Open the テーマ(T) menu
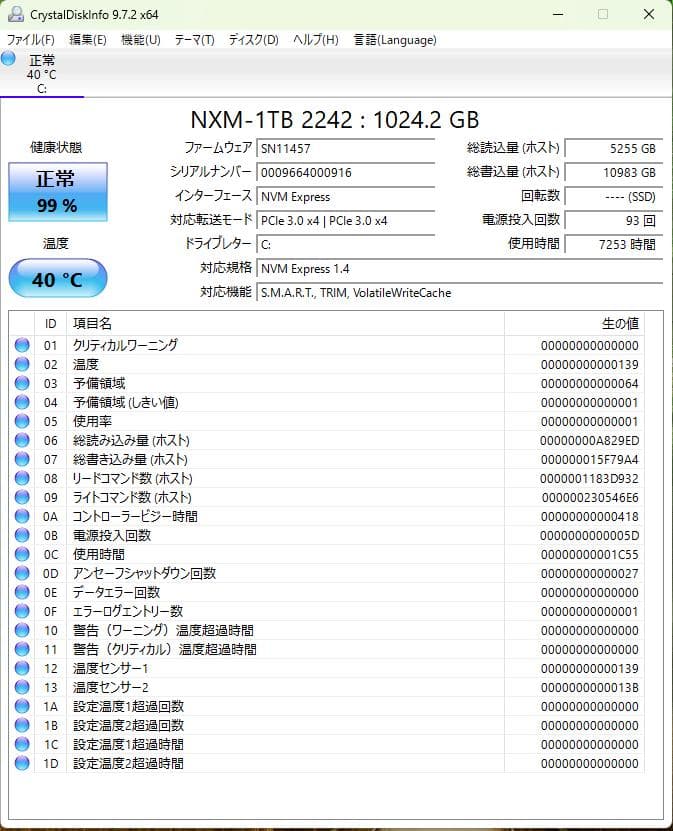The image size is (673, 831). 194,40
